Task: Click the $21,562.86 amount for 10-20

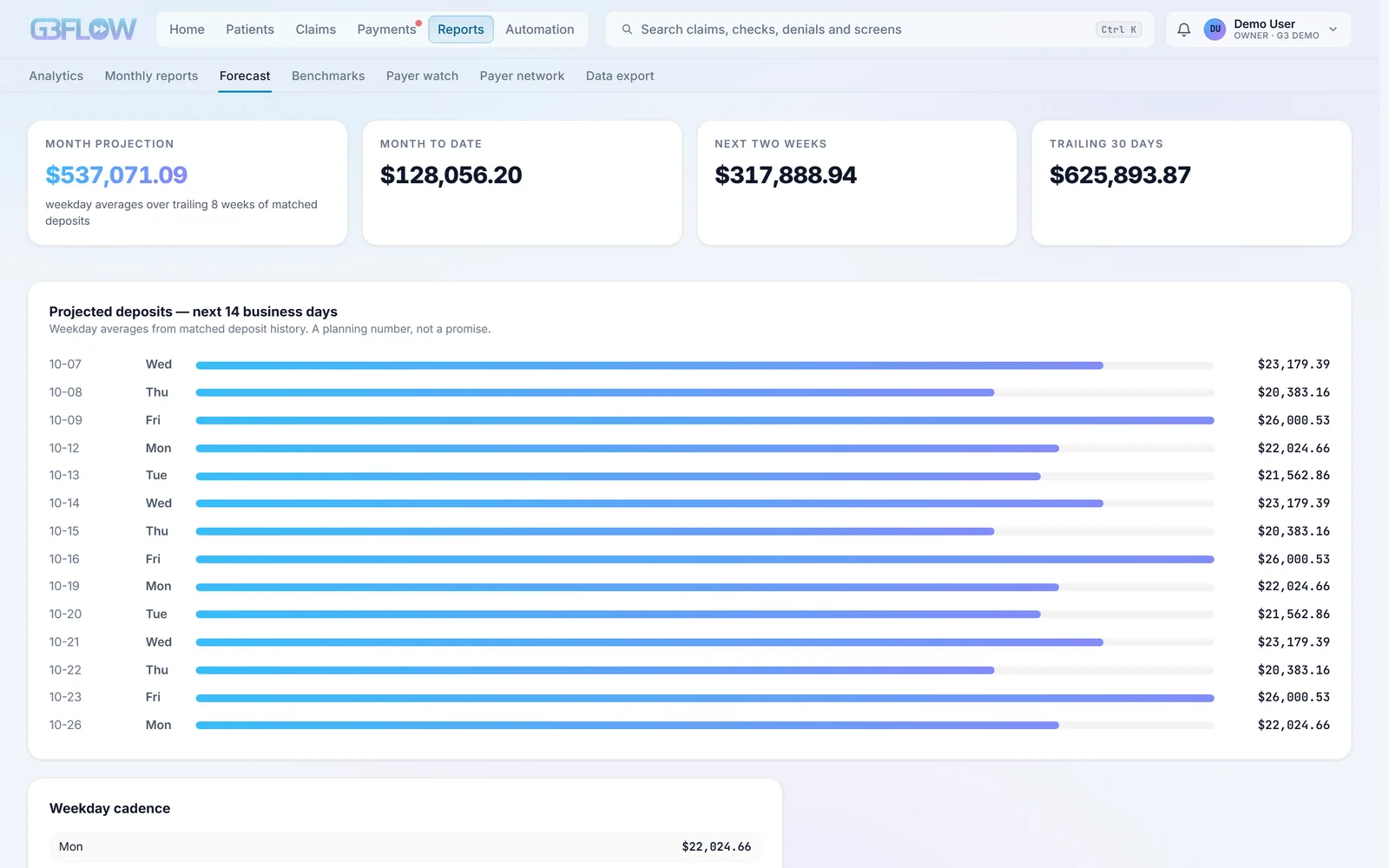Action: (x=1294, y=615)
